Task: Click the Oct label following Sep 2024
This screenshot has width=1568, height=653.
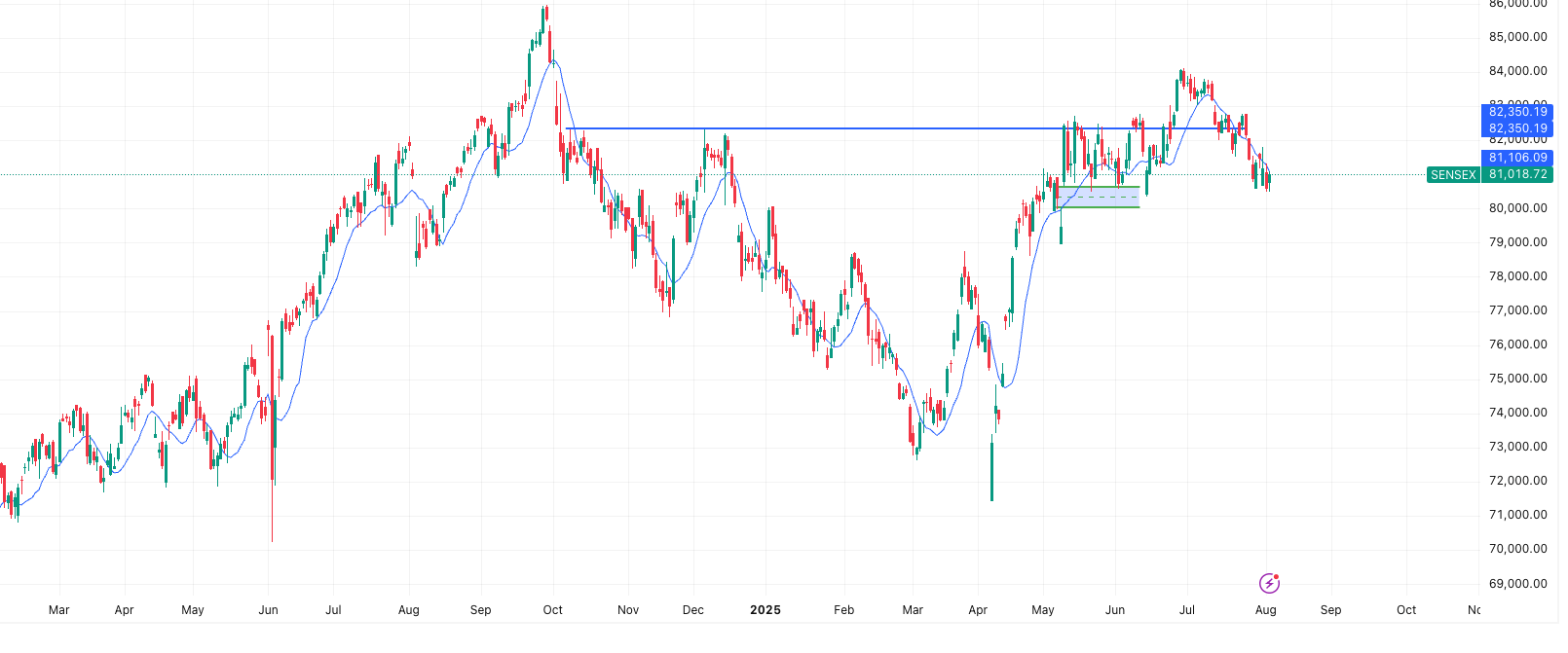Action: point(552,610)
